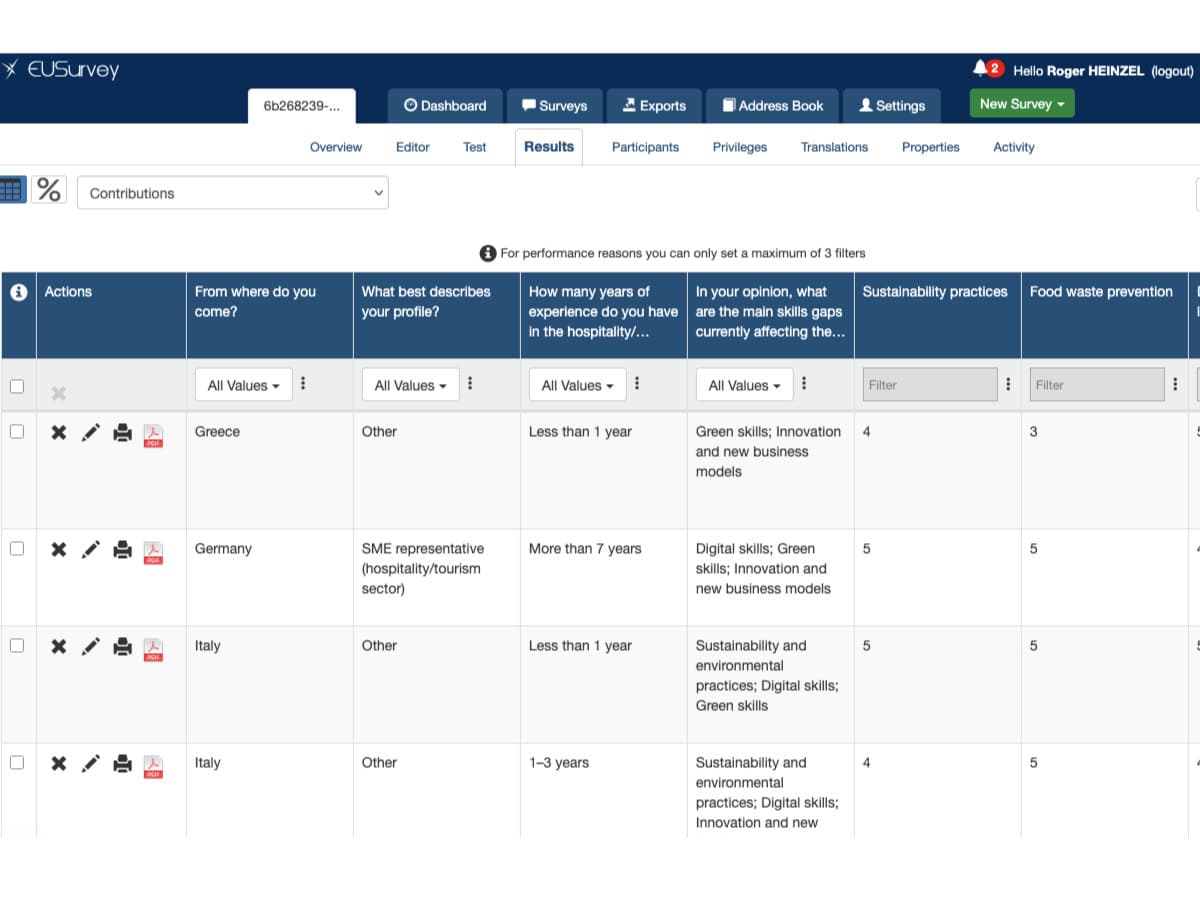
Task: Open the Surveys tab
Action: point(554,106)
